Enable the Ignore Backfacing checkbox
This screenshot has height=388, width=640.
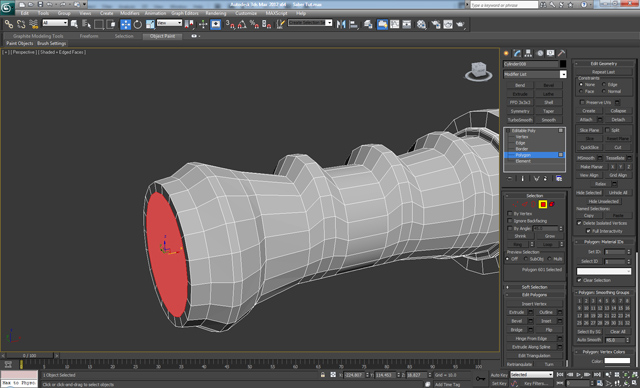pos(510,221)
